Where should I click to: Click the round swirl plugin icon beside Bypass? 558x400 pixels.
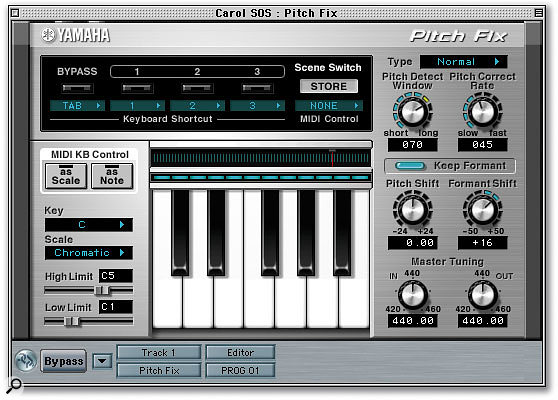pos(26,360)
